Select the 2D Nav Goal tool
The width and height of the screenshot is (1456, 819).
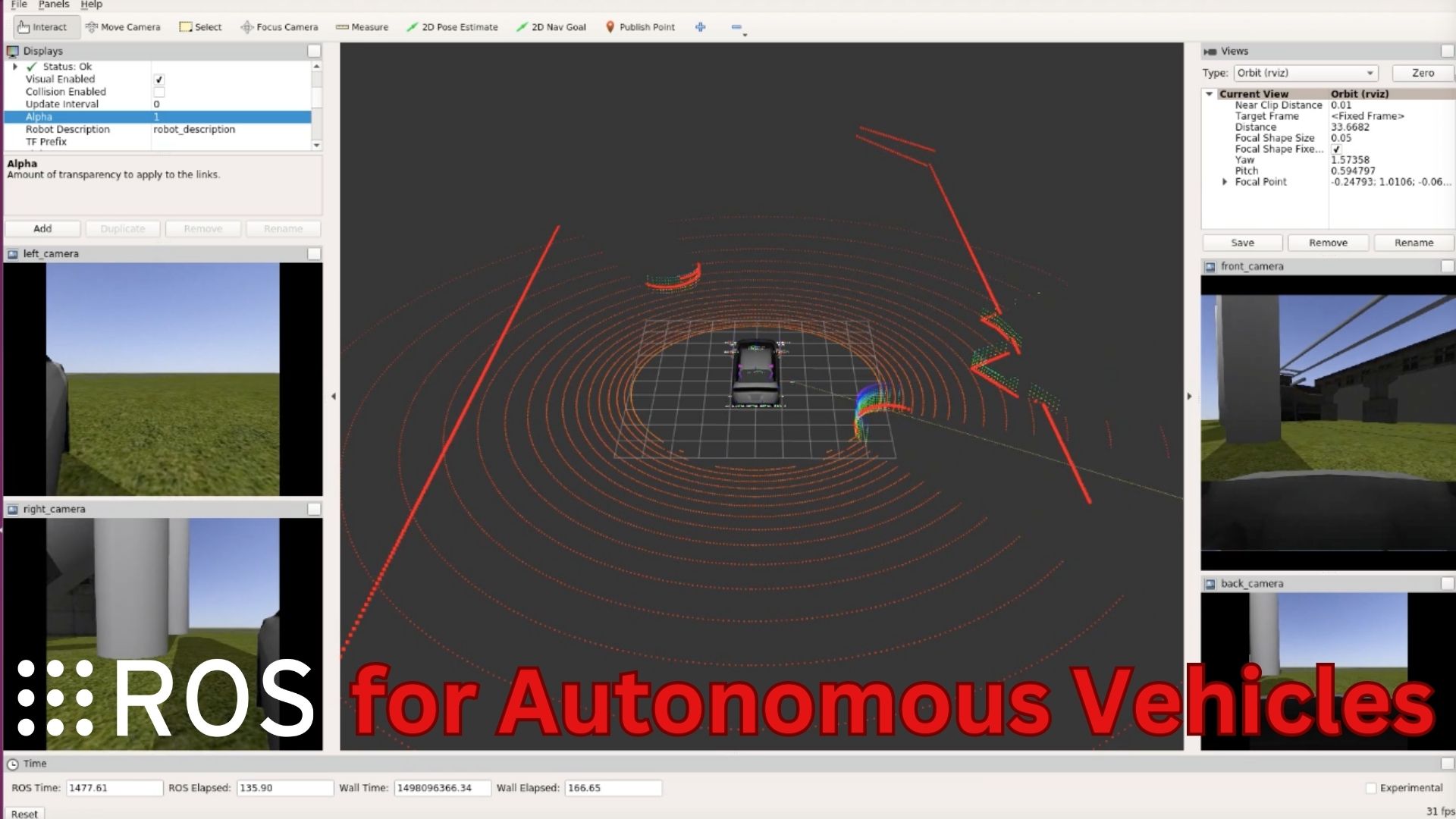coord(551,27)
